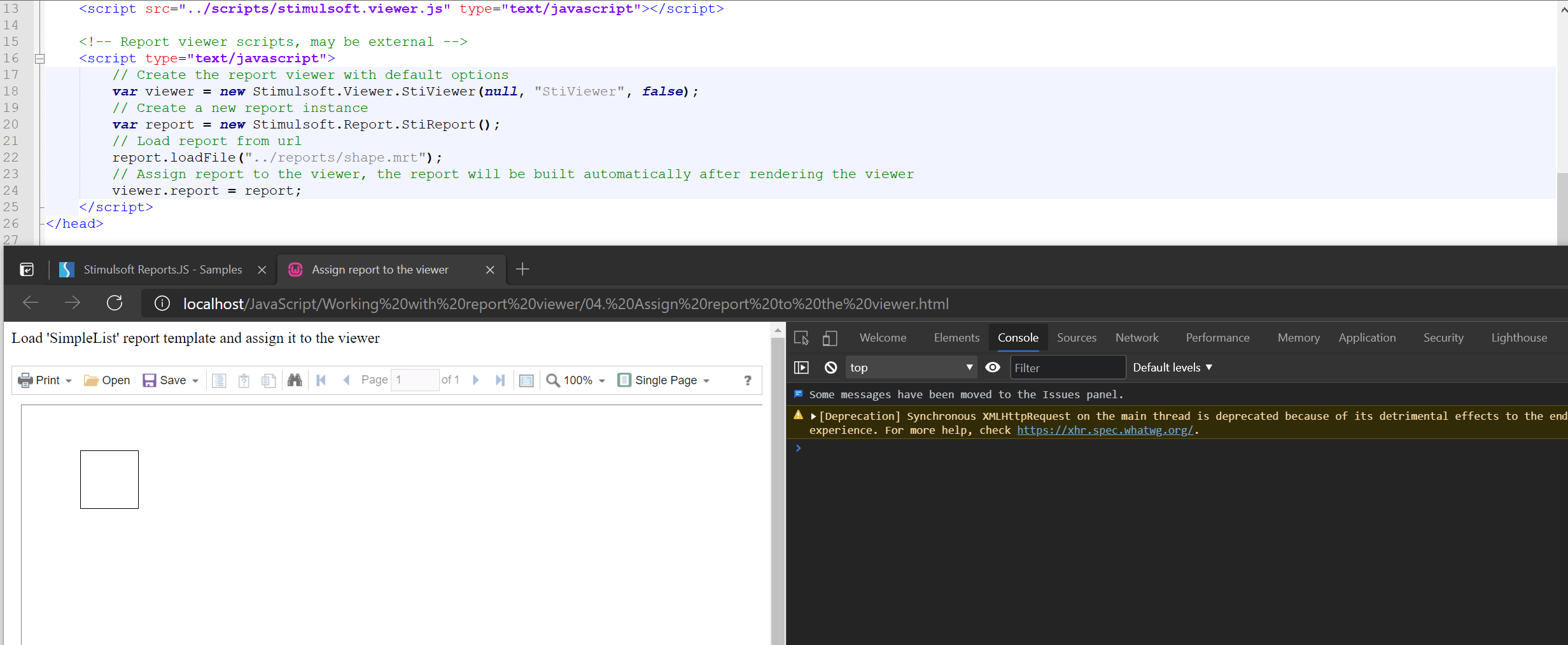The image size is (1568, 645).
Task: Open the DevTools Security tab
Action: 1443,338
